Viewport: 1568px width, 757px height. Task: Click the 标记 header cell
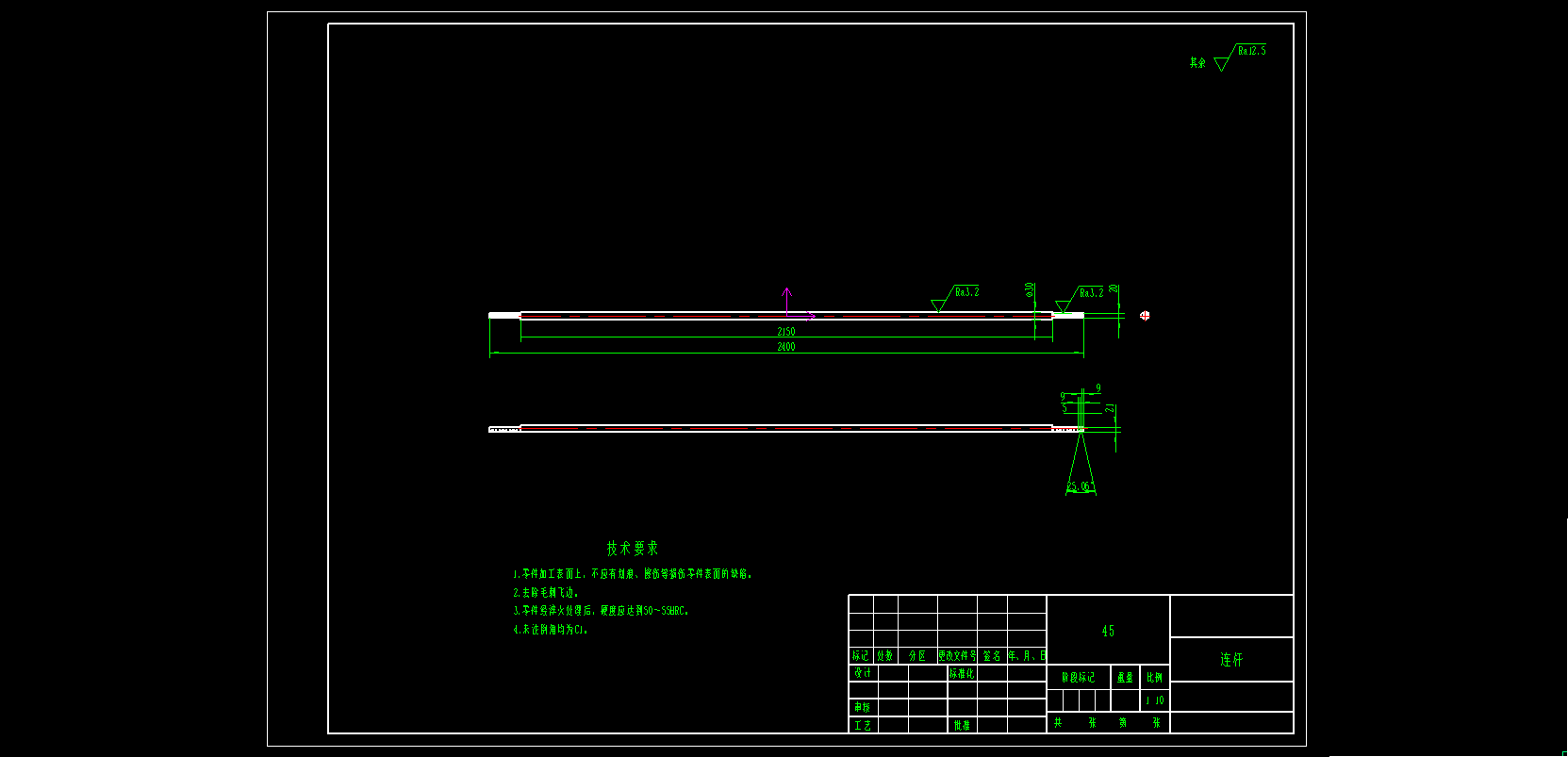point(861,656)
